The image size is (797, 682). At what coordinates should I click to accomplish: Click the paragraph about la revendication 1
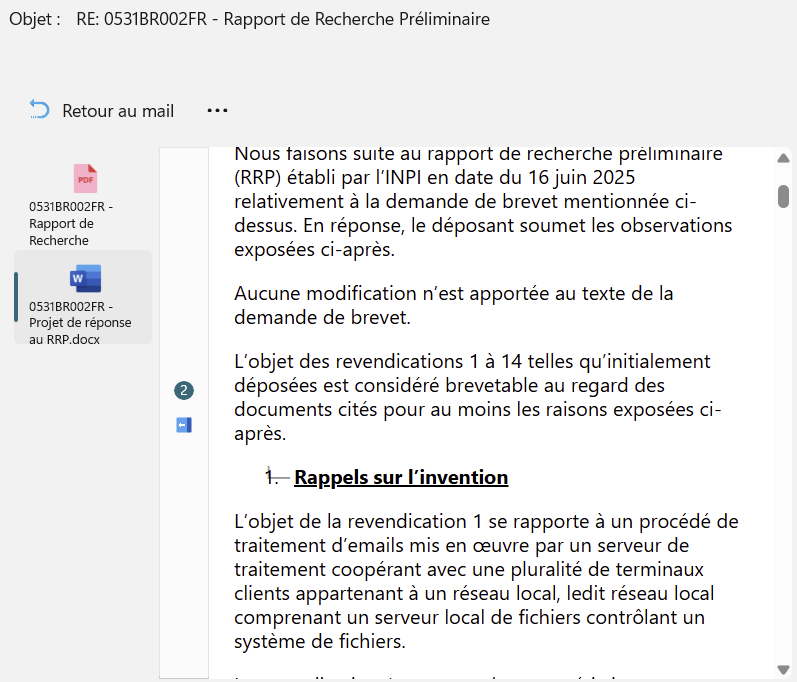coord(485,581)
